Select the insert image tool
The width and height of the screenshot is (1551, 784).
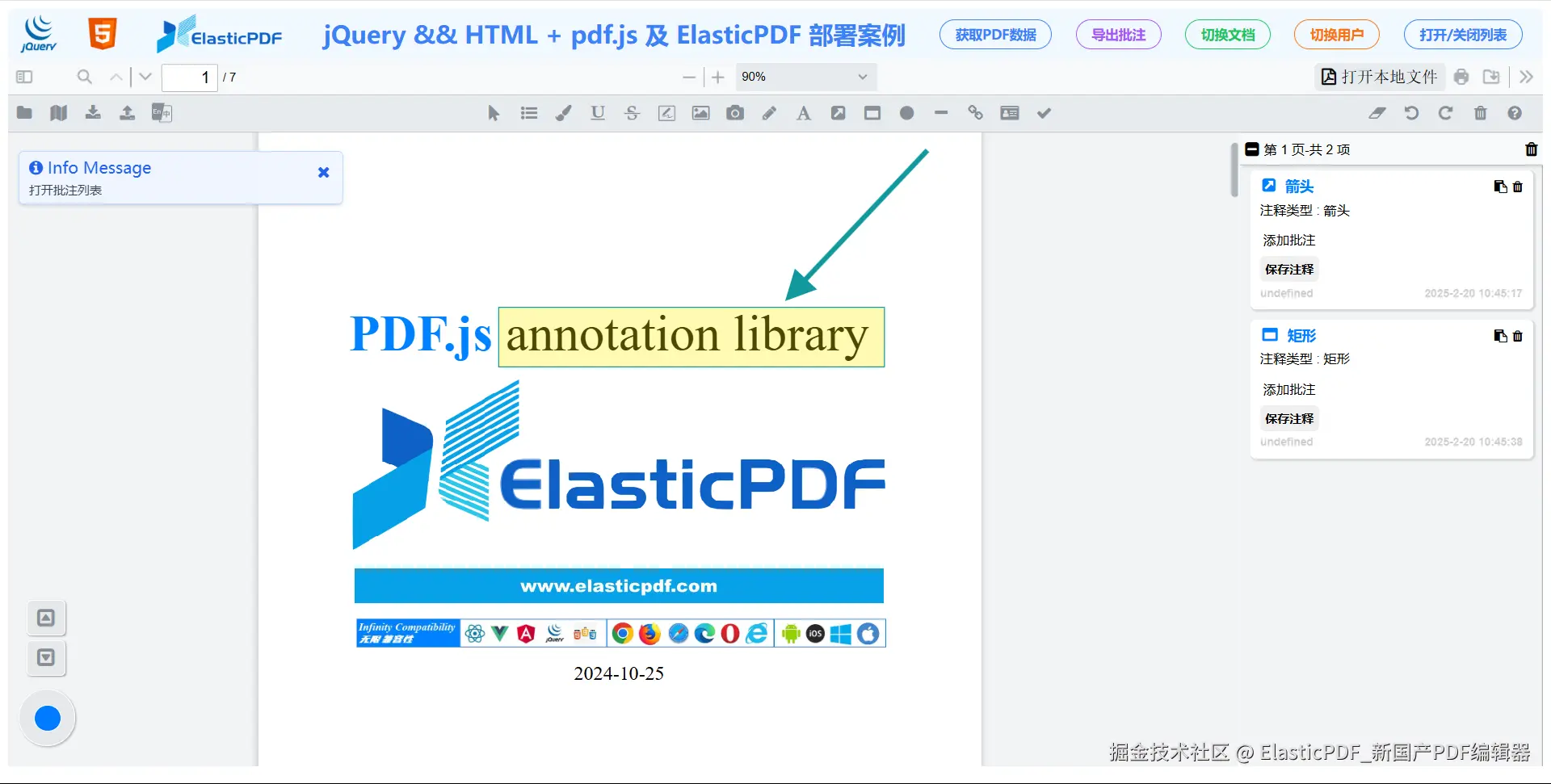700,113
